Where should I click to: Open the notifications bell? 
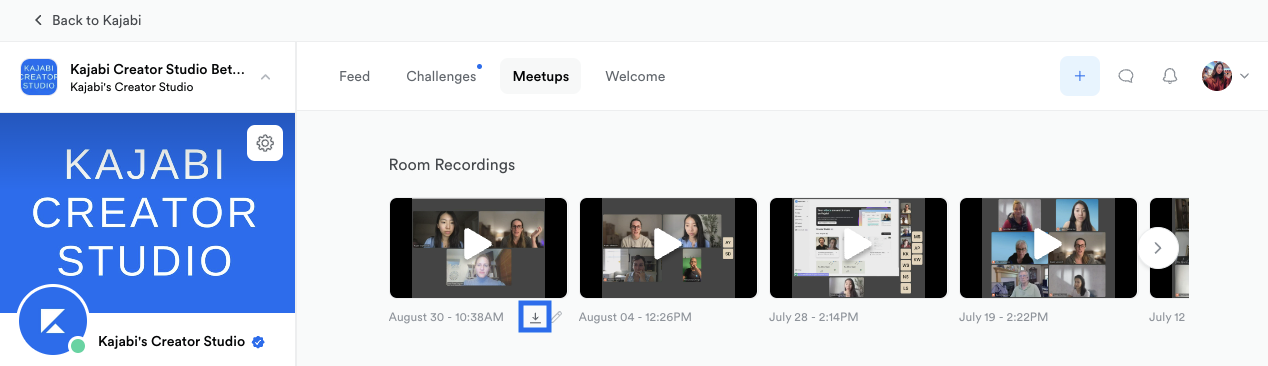(x=1170, y=76)
